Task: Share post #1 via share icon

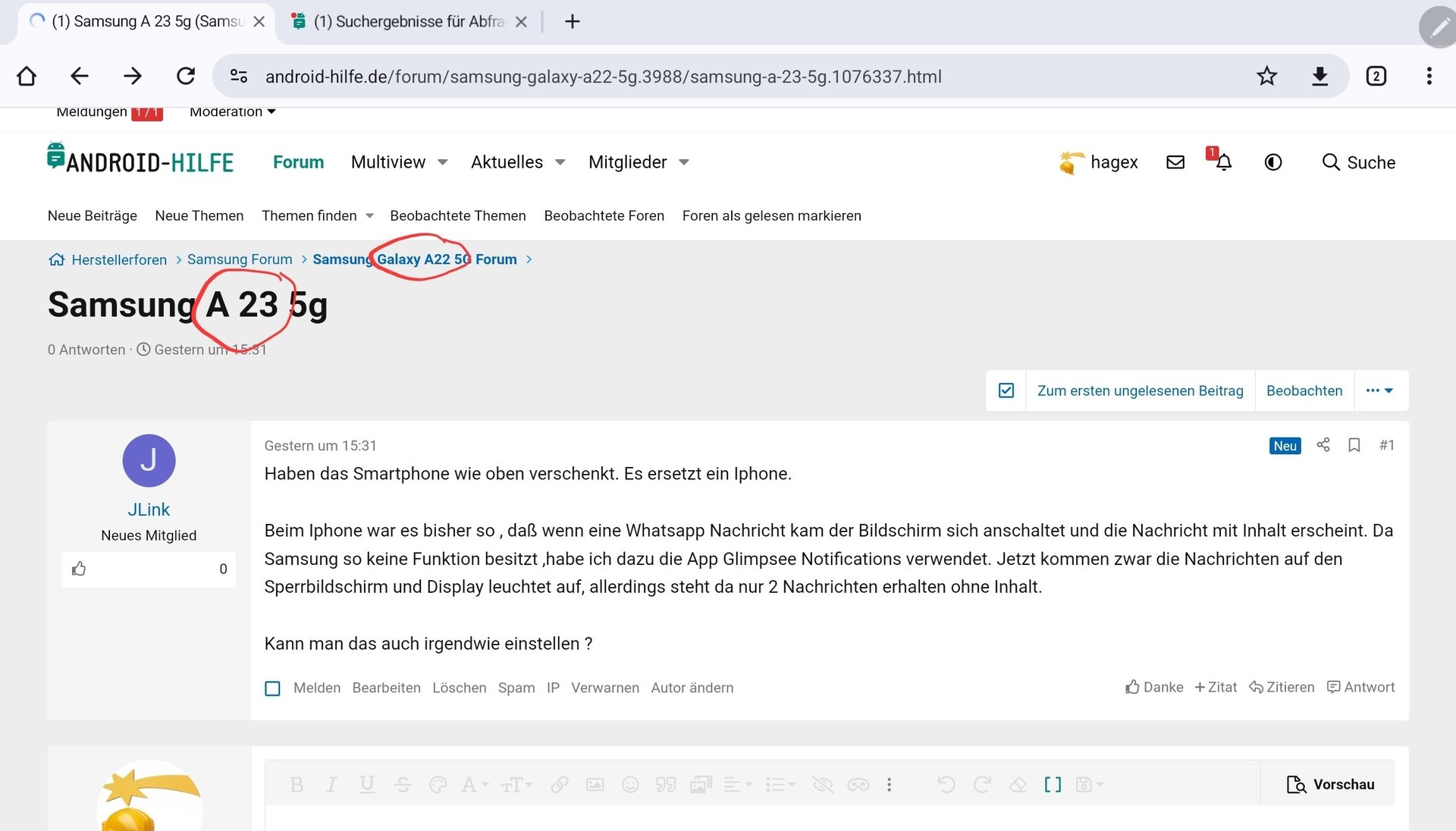Action: [1323, 445]
